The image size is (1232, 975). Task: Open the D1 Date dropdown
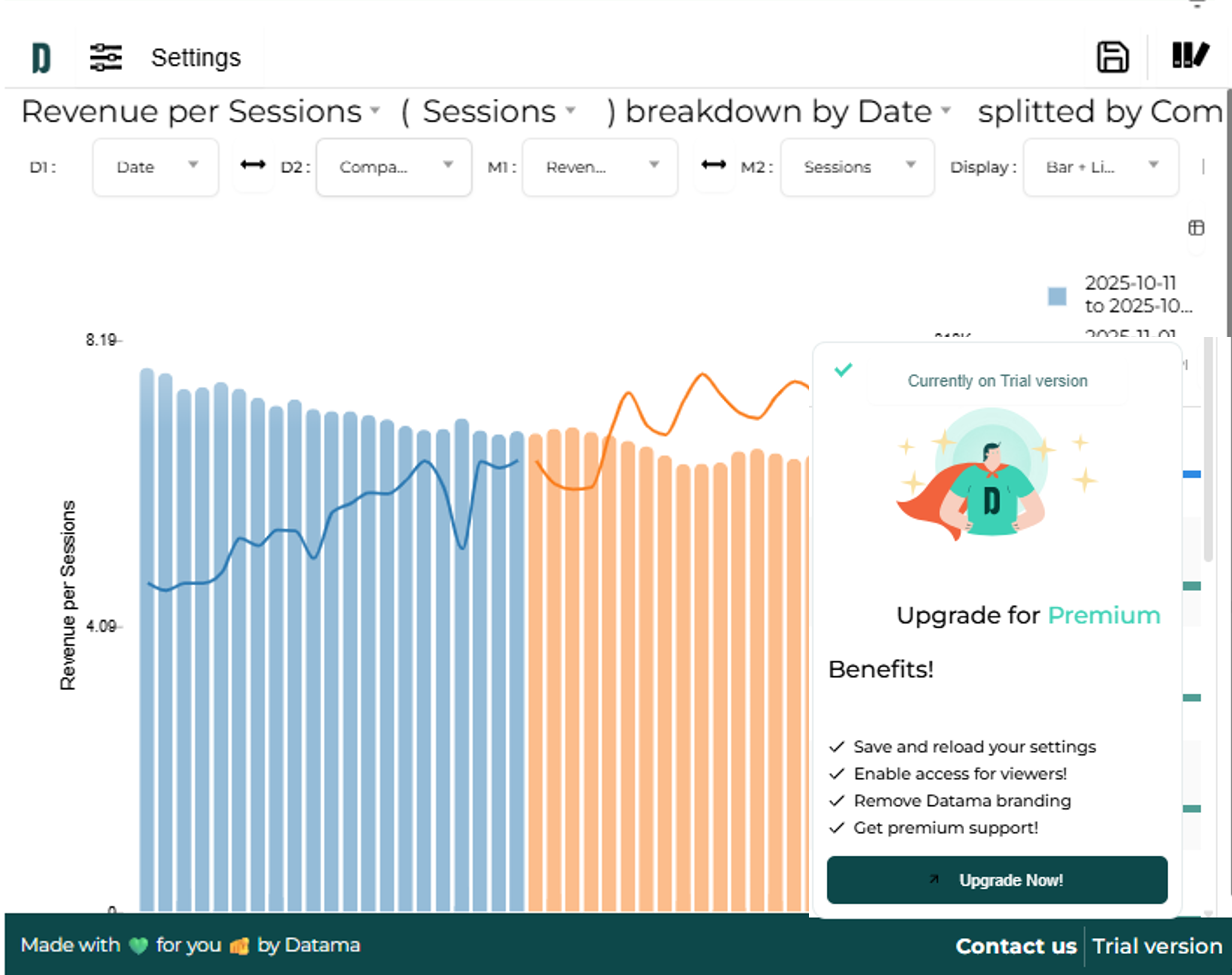[x=155, y=167]
